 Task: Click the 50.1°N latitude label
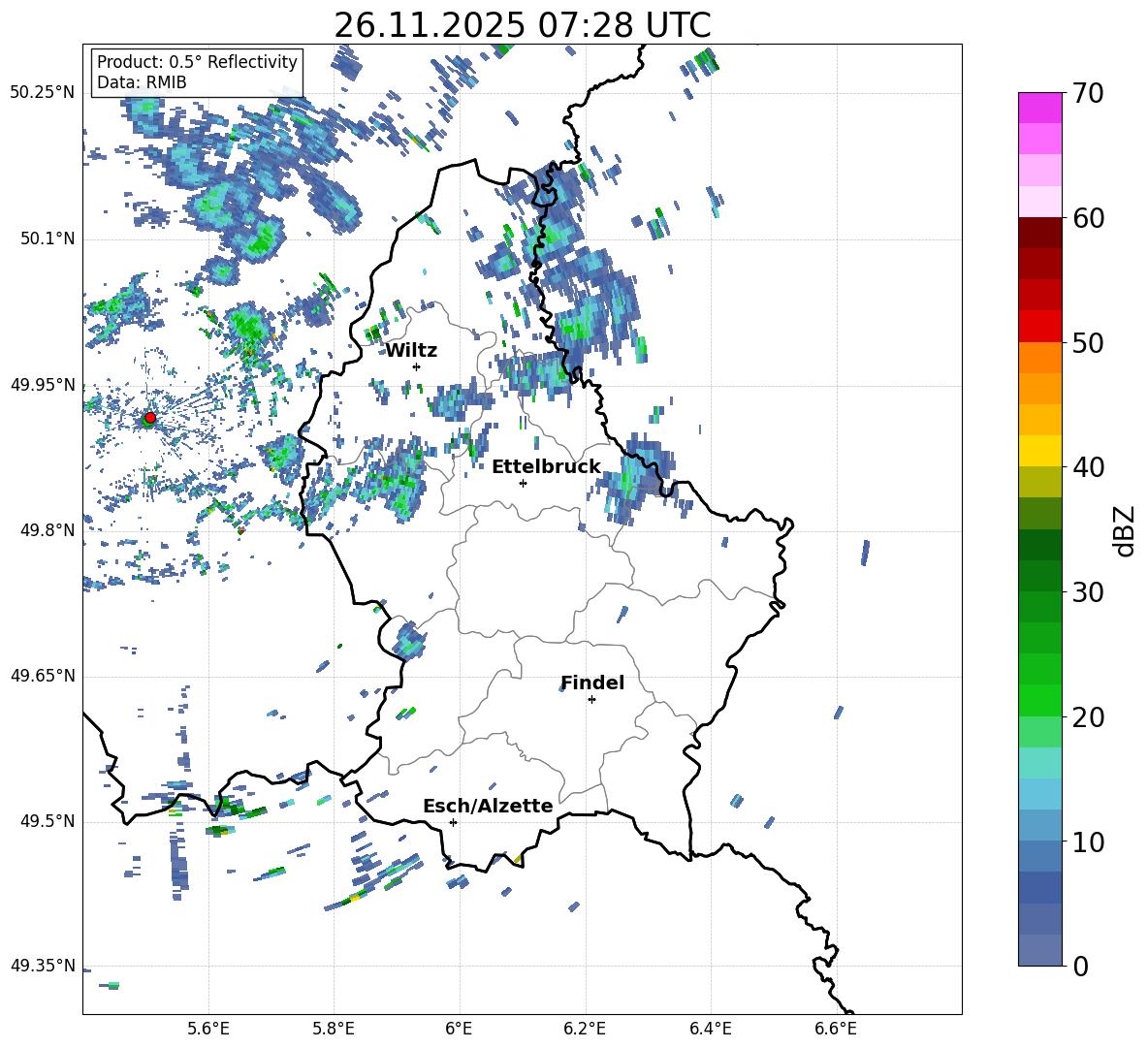(x=48, y=238)
